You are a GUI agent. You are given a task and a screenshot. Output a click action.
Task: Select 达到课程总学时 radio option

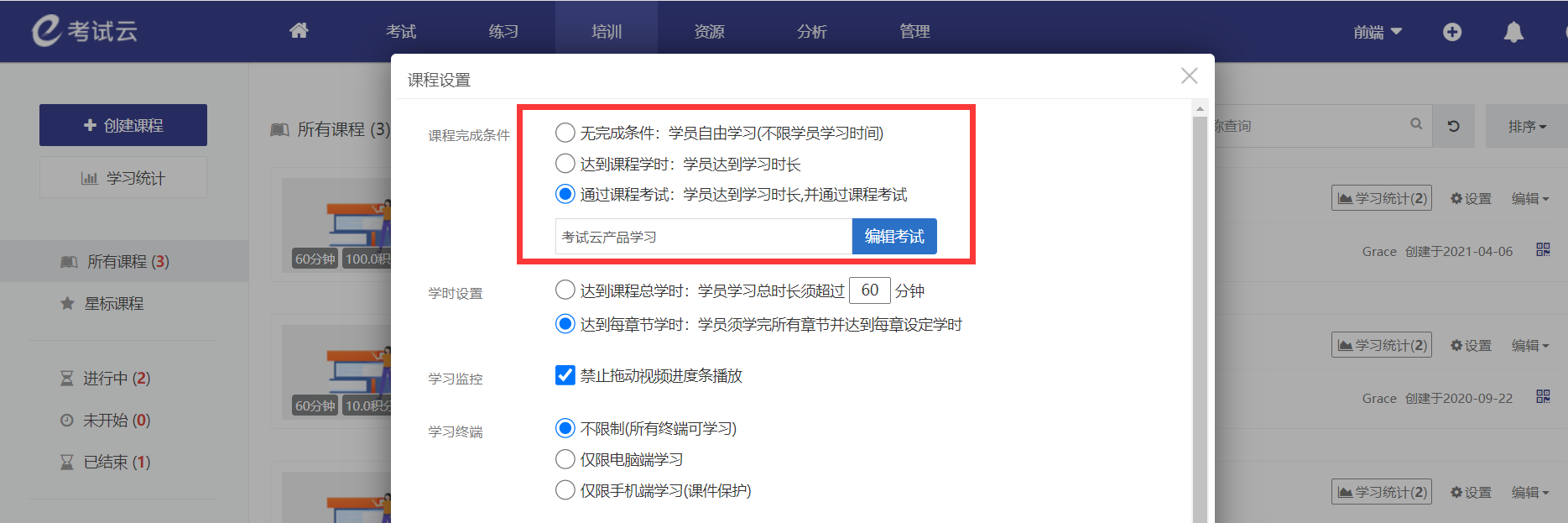click(565, 290)
